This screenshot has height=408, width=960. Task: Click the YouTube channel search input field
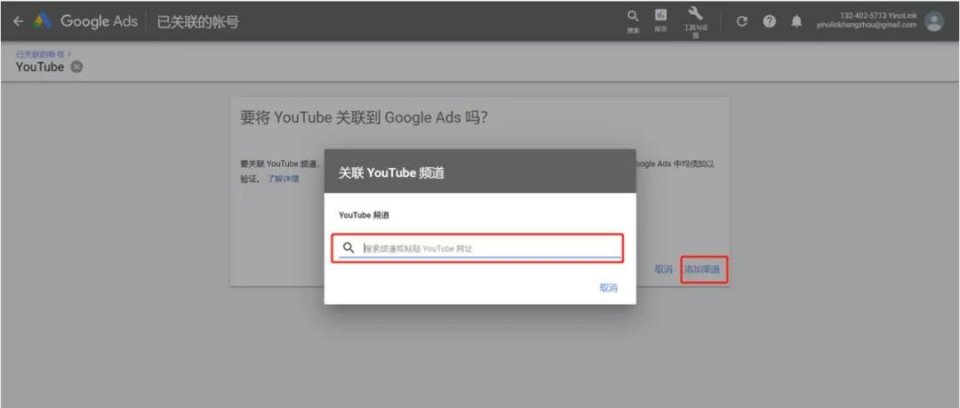coord(485,248)
